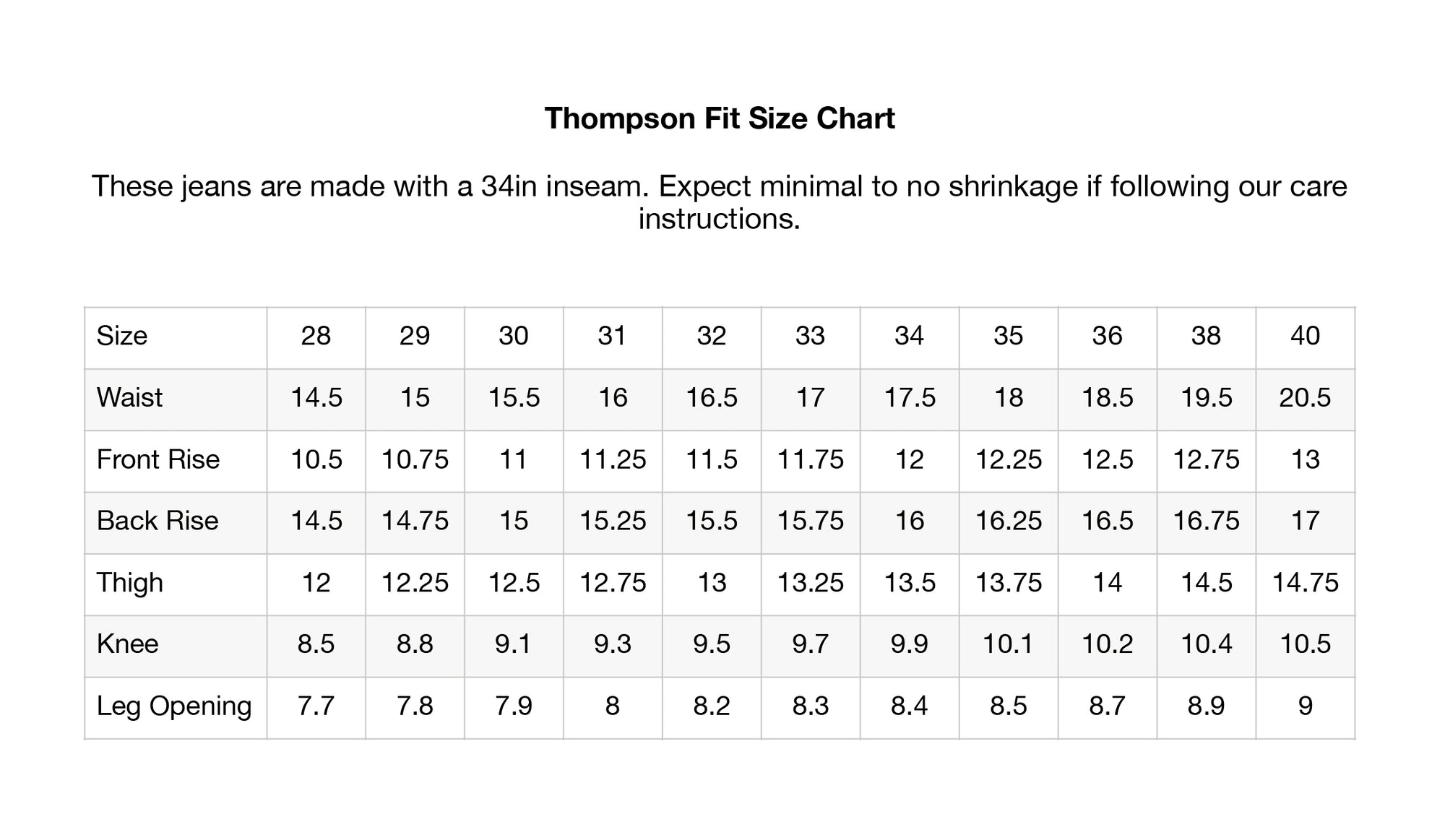Click the Back Rise value for size 30
Viewport: 1445px width, 840px height.
[x=514, y=521]
